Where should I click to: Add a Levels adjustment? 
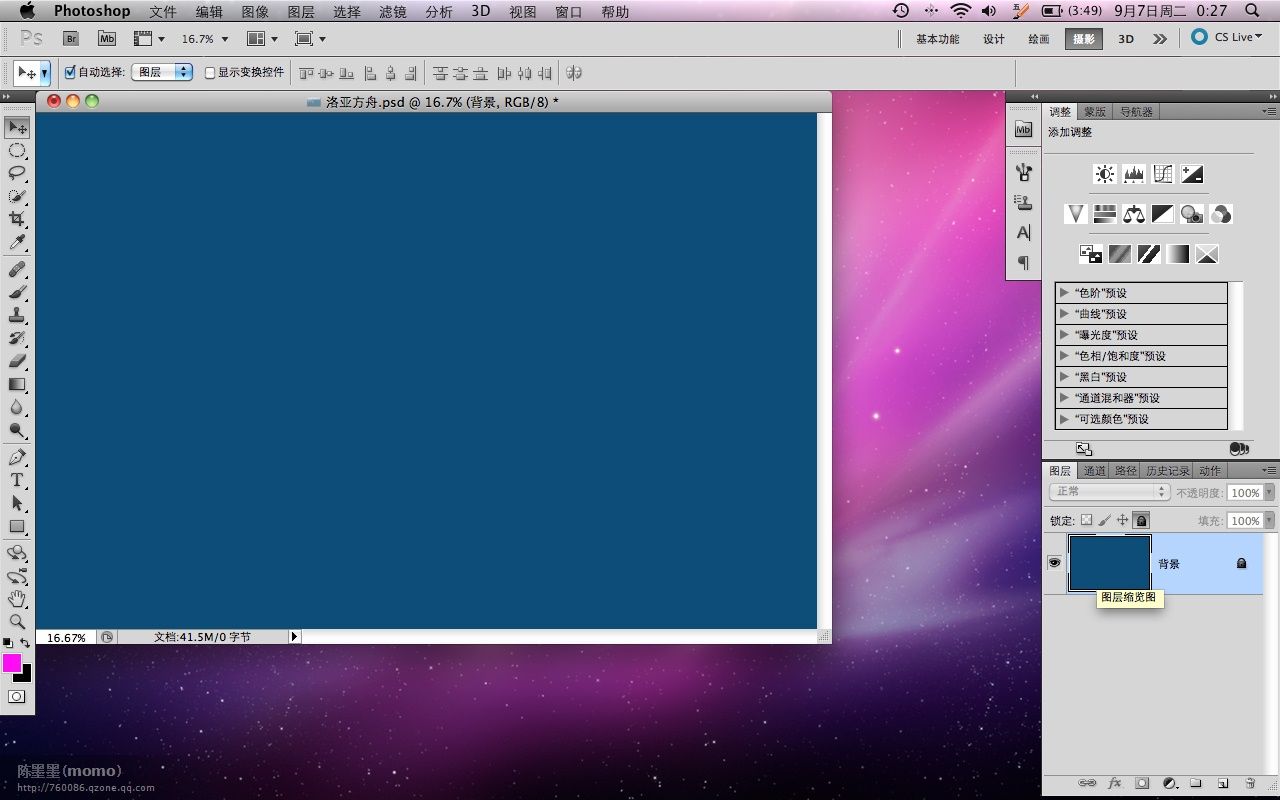(x=1133, y=174)
